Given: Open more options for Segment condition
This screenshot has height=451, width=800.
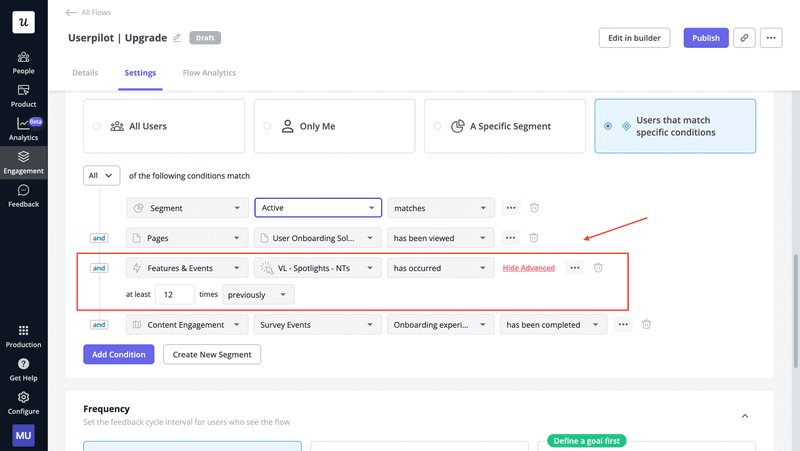Looking at the screenshot, I should point(511,208).
